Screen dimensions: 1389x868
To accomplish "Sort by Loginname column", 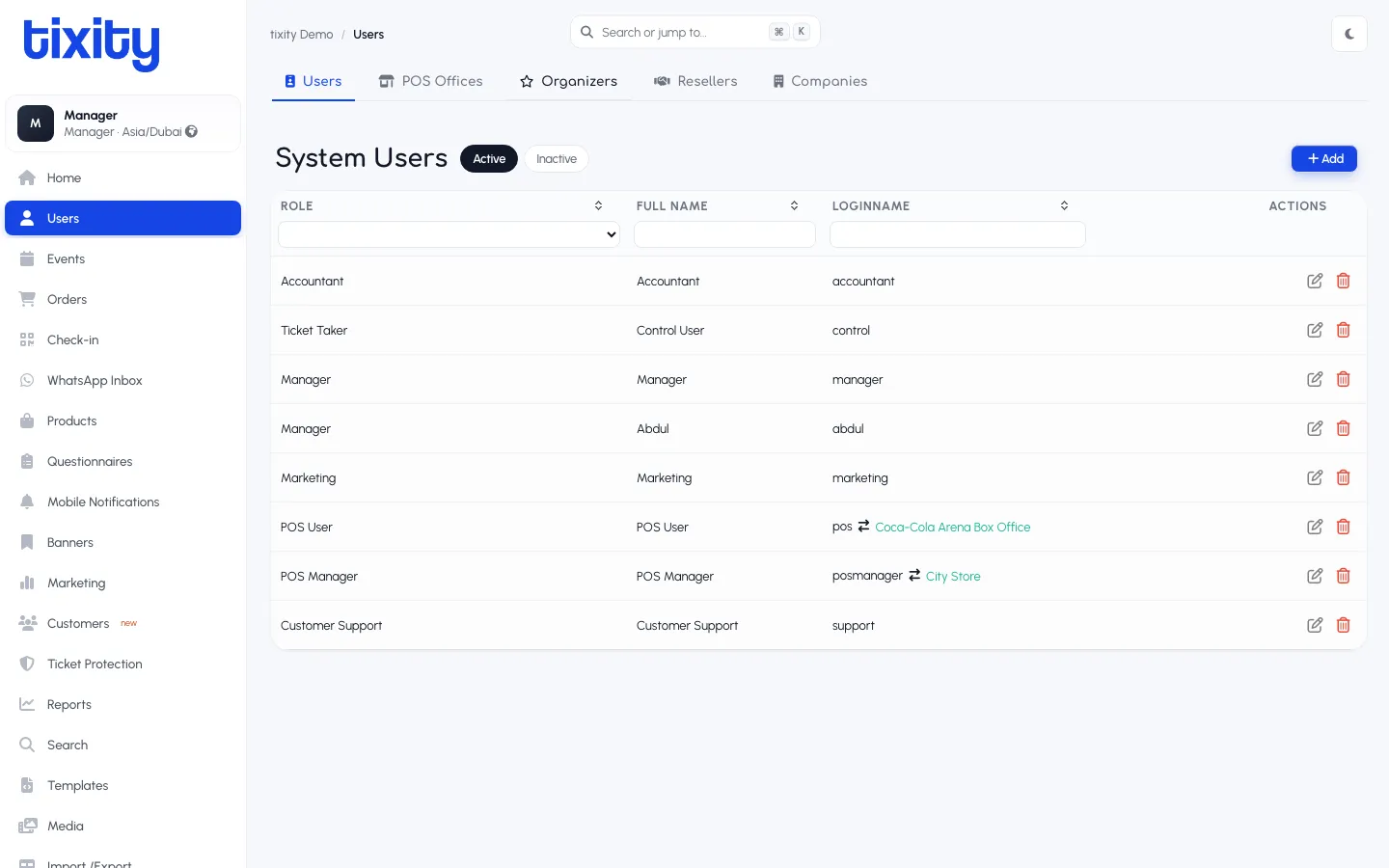I will tap(1064, 205).
